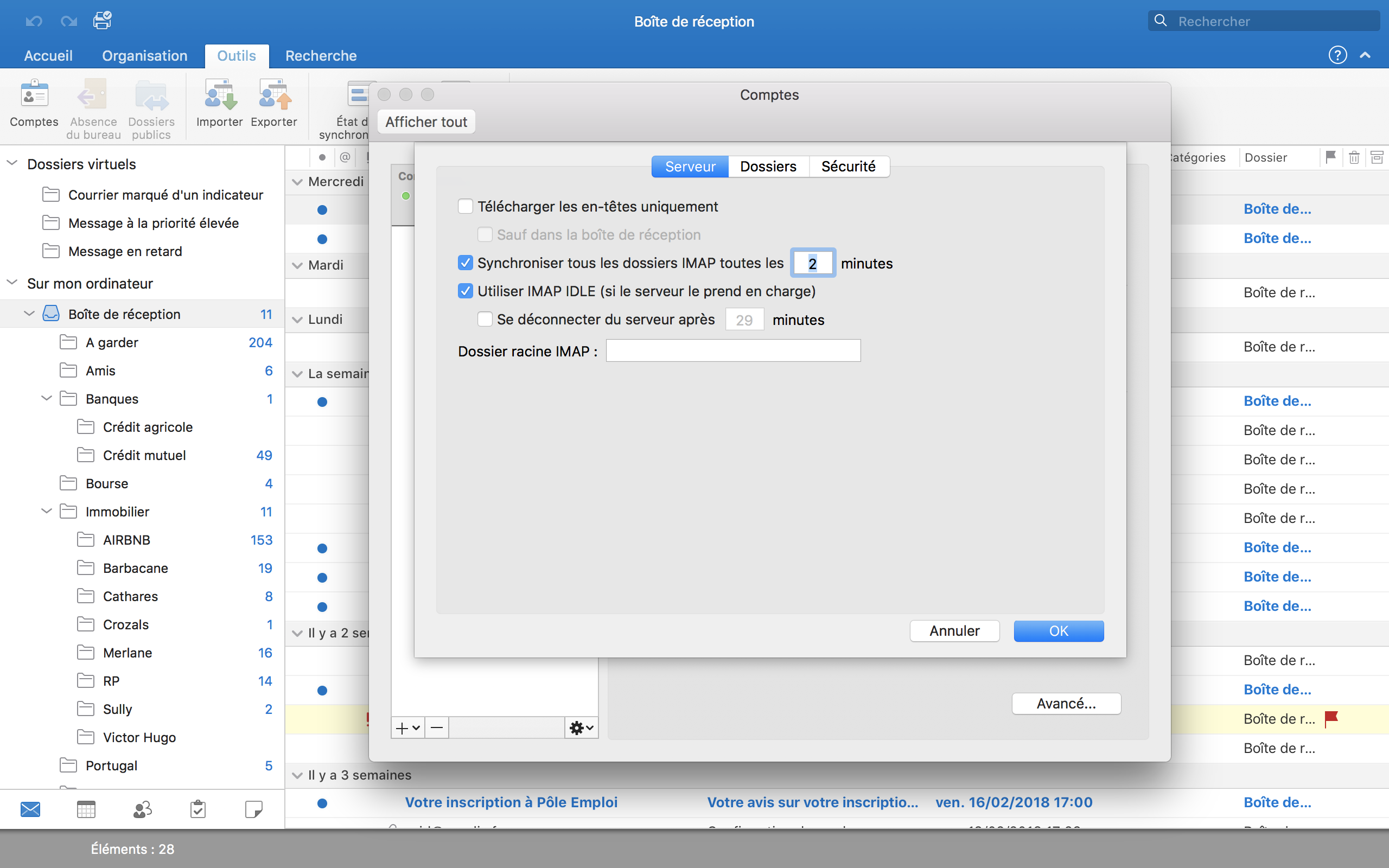Open the calendar view icon
The height and width of the screenshot is (868, 1389).
point(86,809)
